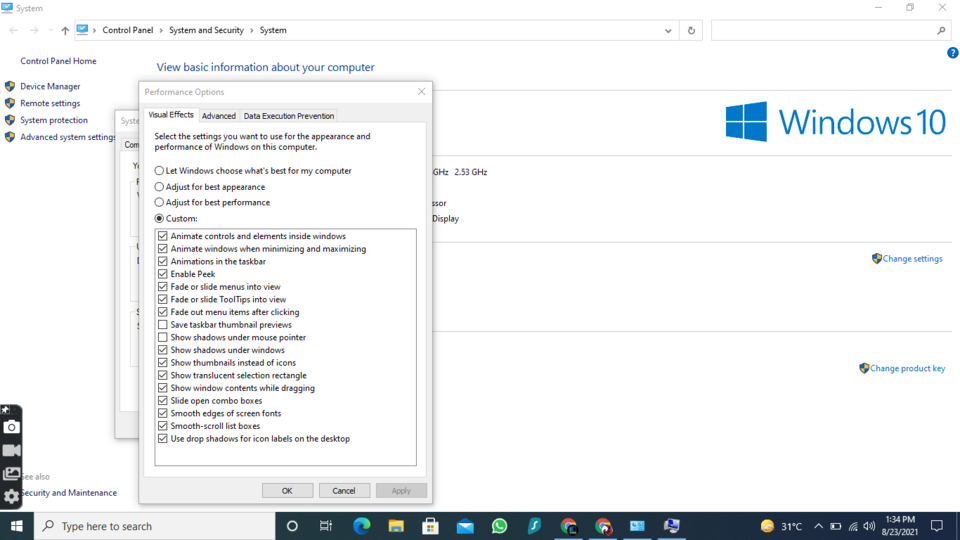Viewport: 960px width, 540px height.
Task: Switch to the Advanced tab
Action: coord(219,116)
